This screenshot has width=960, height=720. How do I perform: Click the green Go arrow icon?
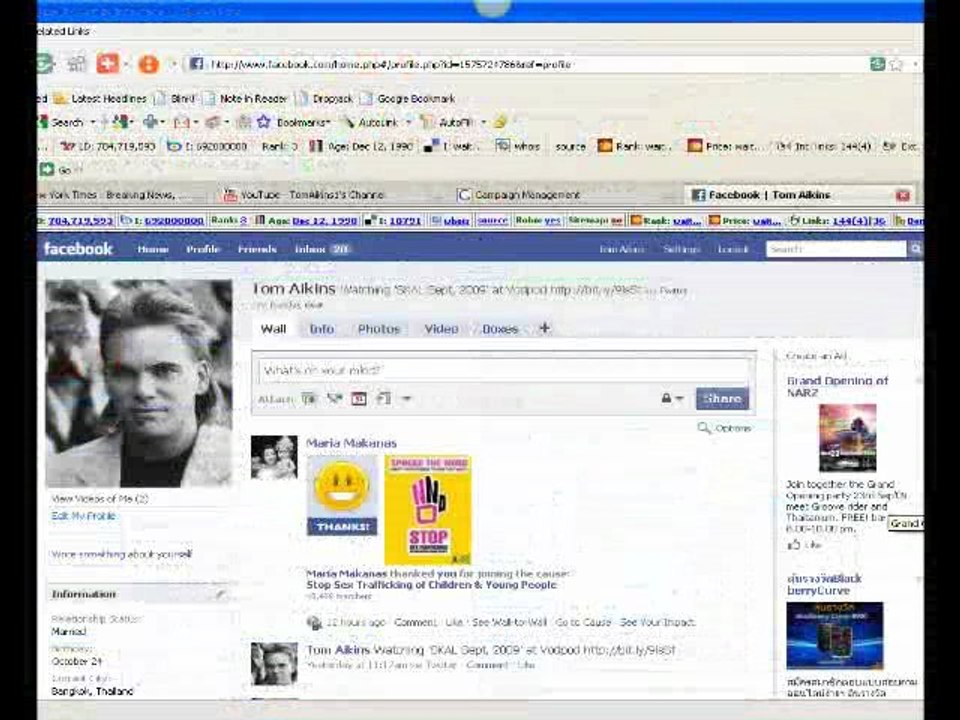pos(47,170)
